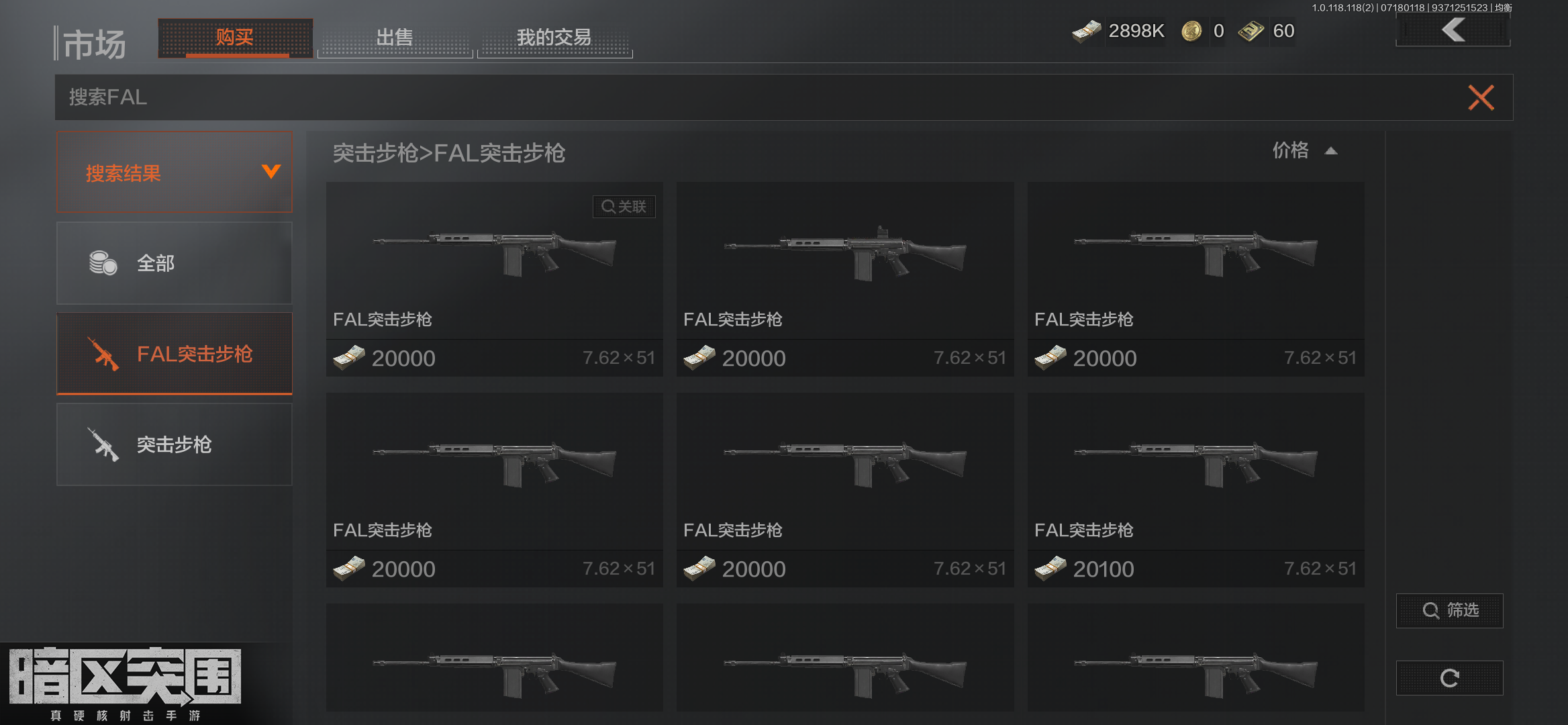This screenshot has width=1568, height=725.
Task: Open the 筛选 filter button
Action: tap(1449, 610)
